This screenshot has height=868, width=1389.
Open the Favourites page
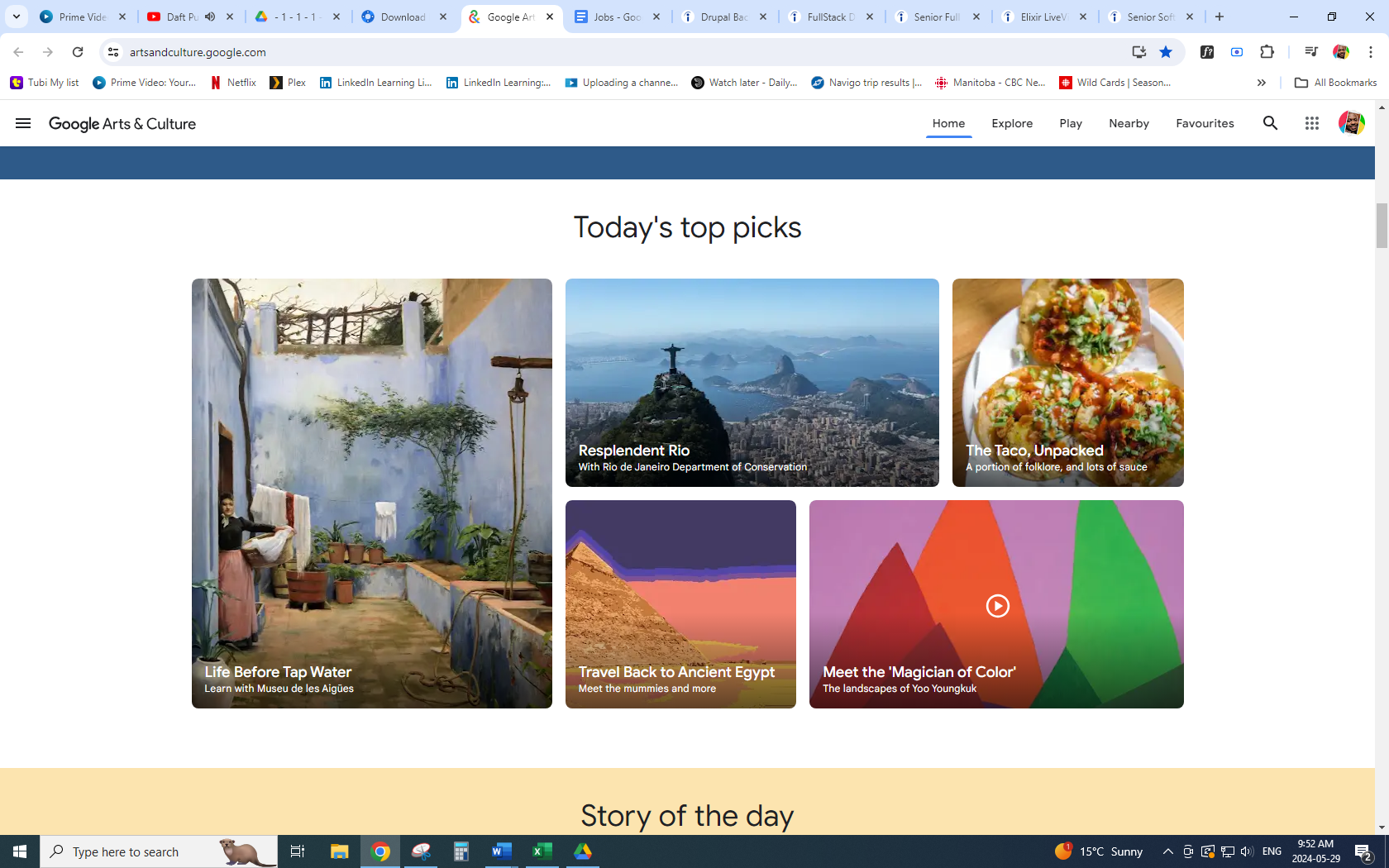coord(1205,123)
